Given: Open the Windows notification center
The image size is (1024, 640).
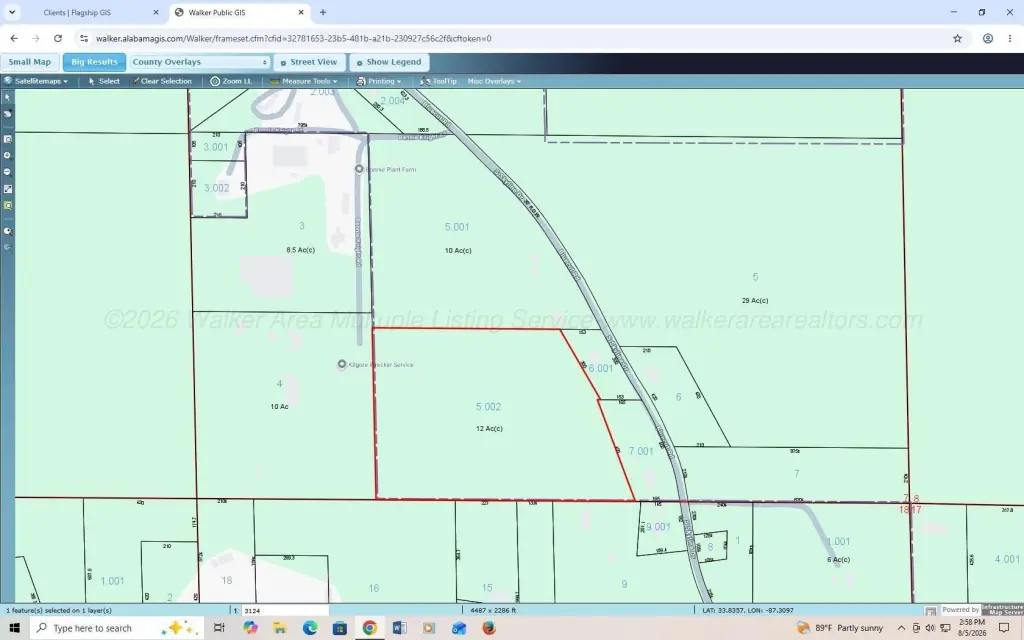Looking at the screenshot, I should pyautogui.click(x=1004, y=628).
